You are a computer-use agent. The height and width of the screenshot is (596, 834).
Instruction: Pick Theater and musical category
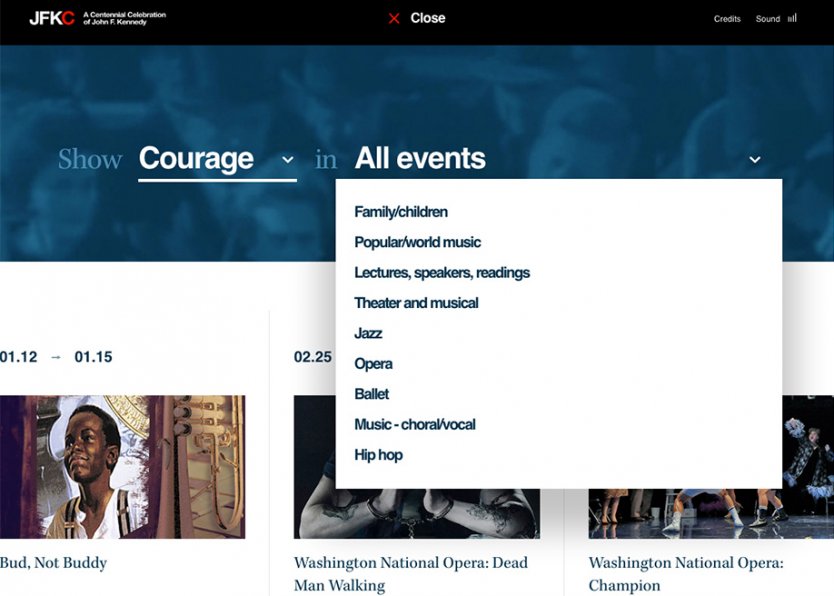coord(416,303)
